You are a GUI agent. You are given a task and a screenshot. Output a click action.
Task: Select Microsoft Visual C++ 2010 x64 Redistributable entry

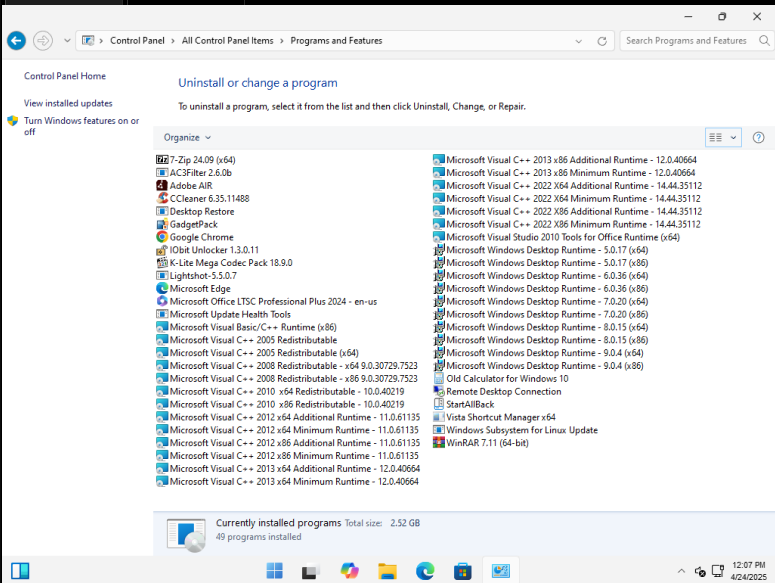[280, 391]
